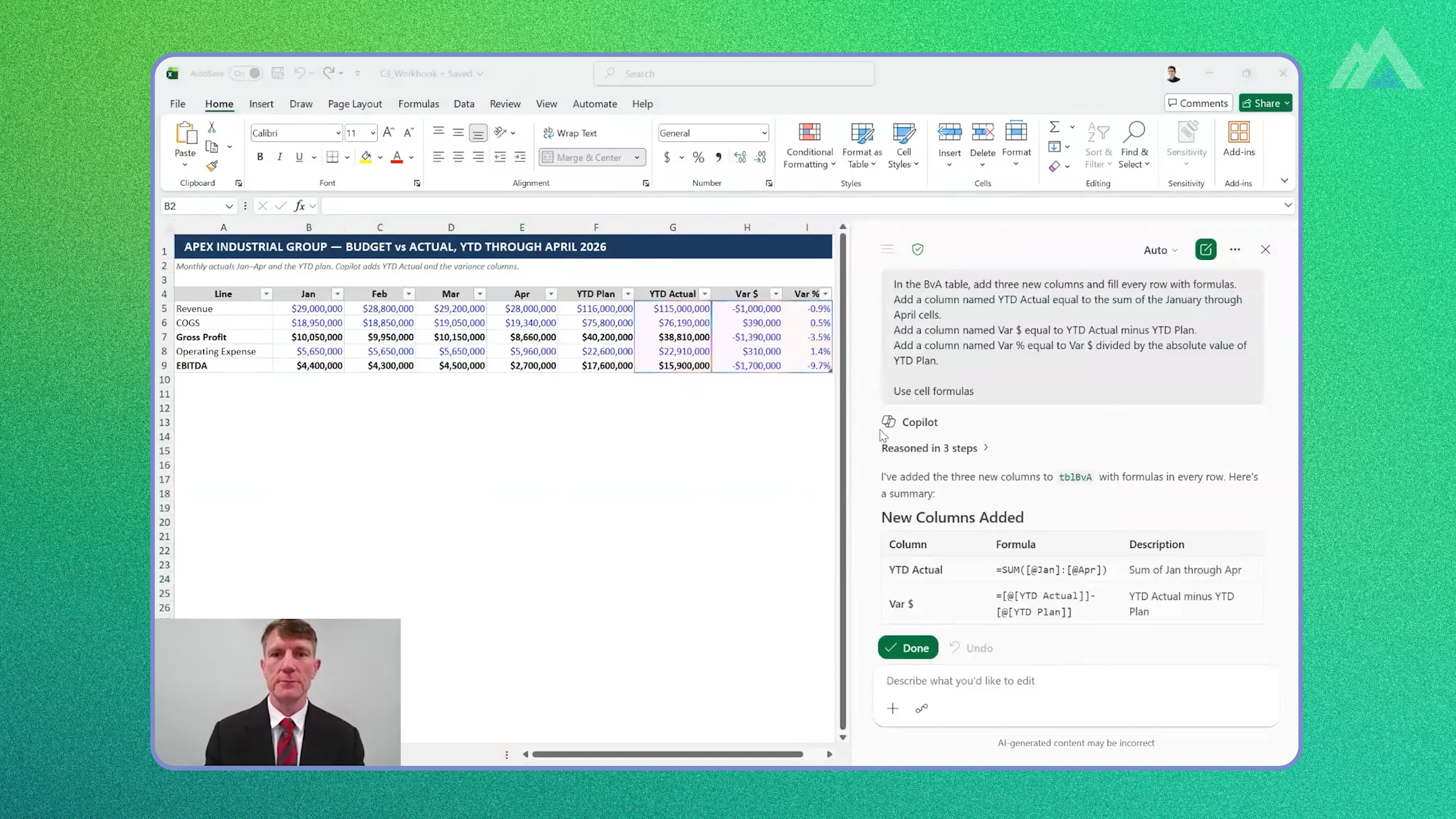Click the Borders icon

click(x=333, y=157)
